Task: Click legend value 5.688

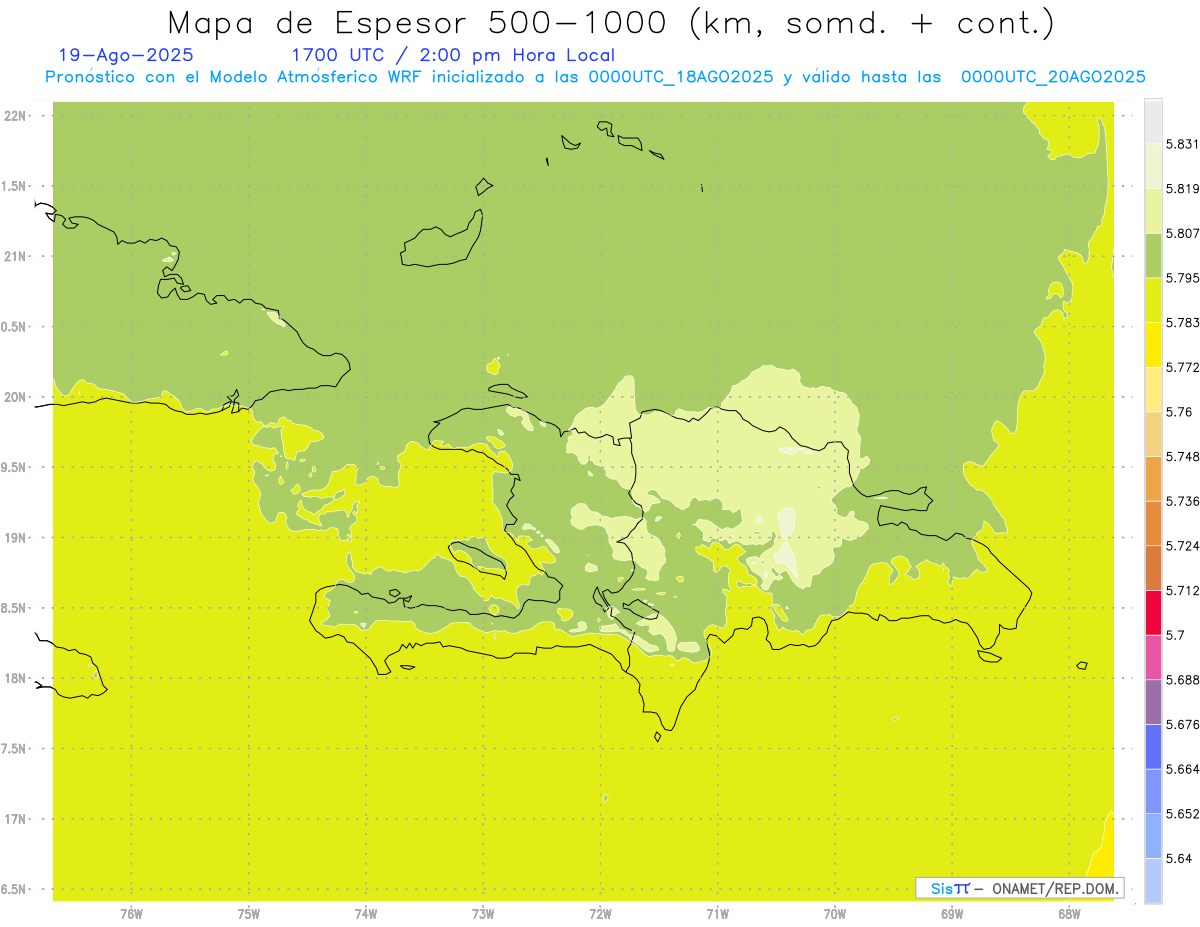Action: pyautogui.click(x=1182, y=679)
